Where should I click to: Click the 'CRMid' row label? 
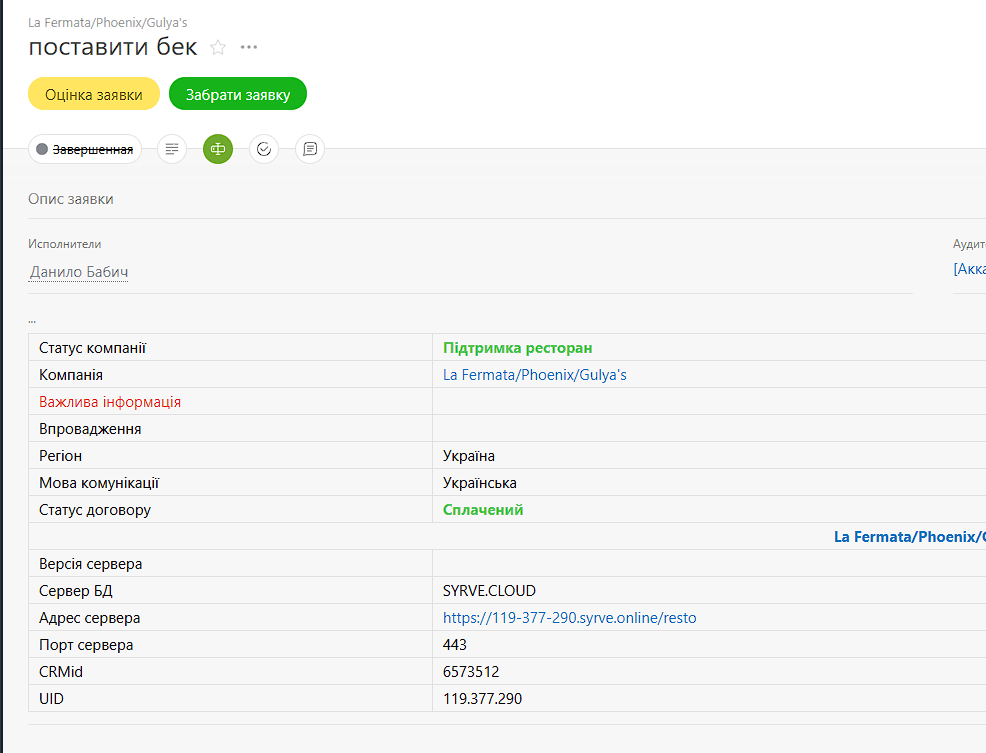61,672
